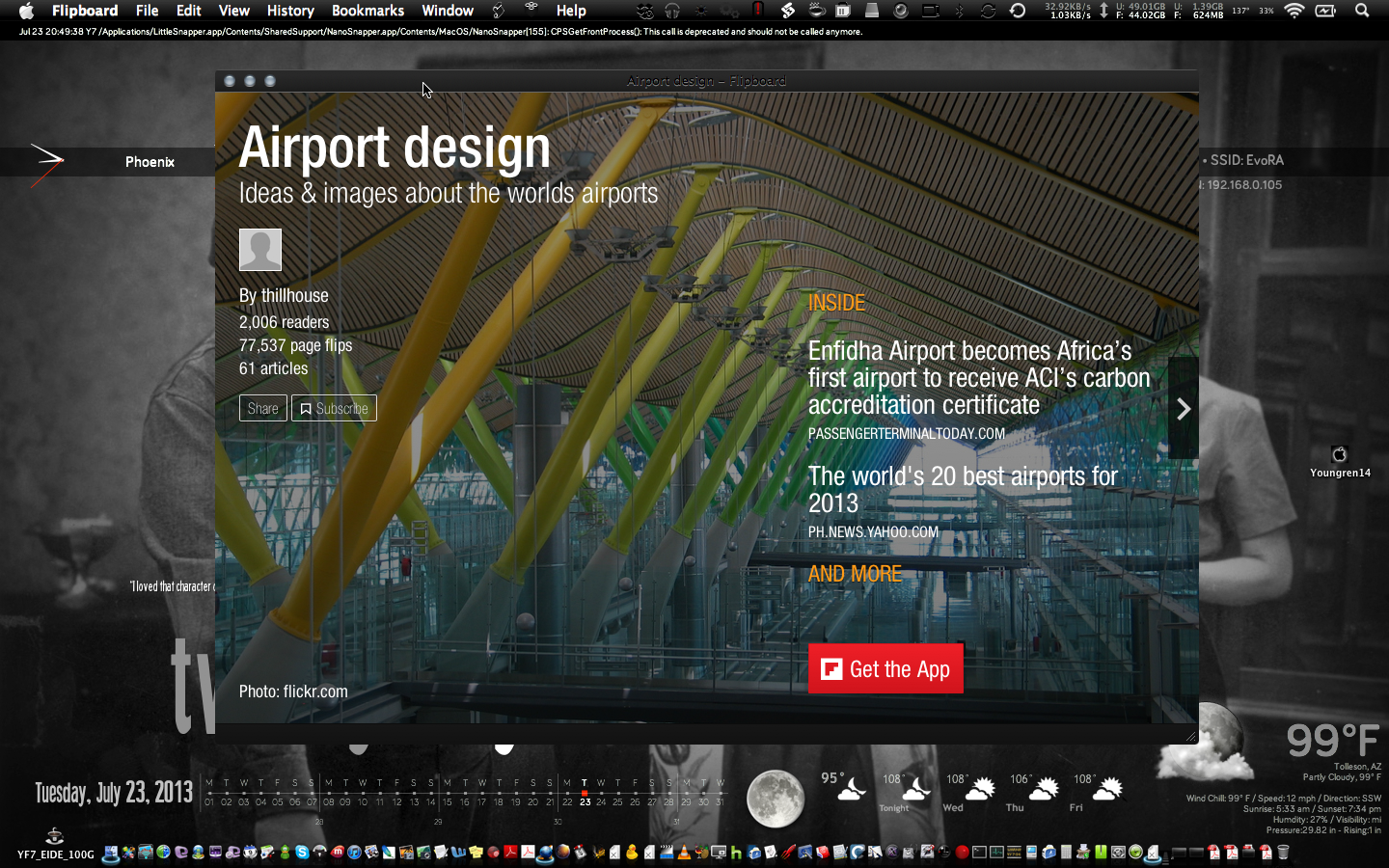Click the Spotlight search magnifier icon
Image resolution: width=1389 pixels, height=868 pixels.
coord(1362,11)
